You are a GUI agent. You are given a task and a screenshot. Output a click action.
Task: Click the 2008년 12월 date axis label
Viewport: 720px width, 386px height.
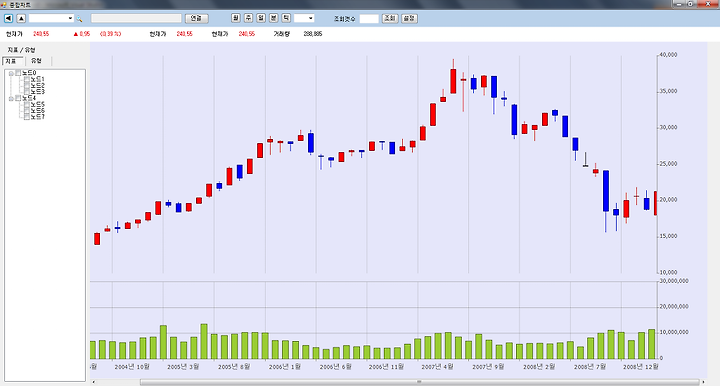pyautogui.click(x=641, y=367)
